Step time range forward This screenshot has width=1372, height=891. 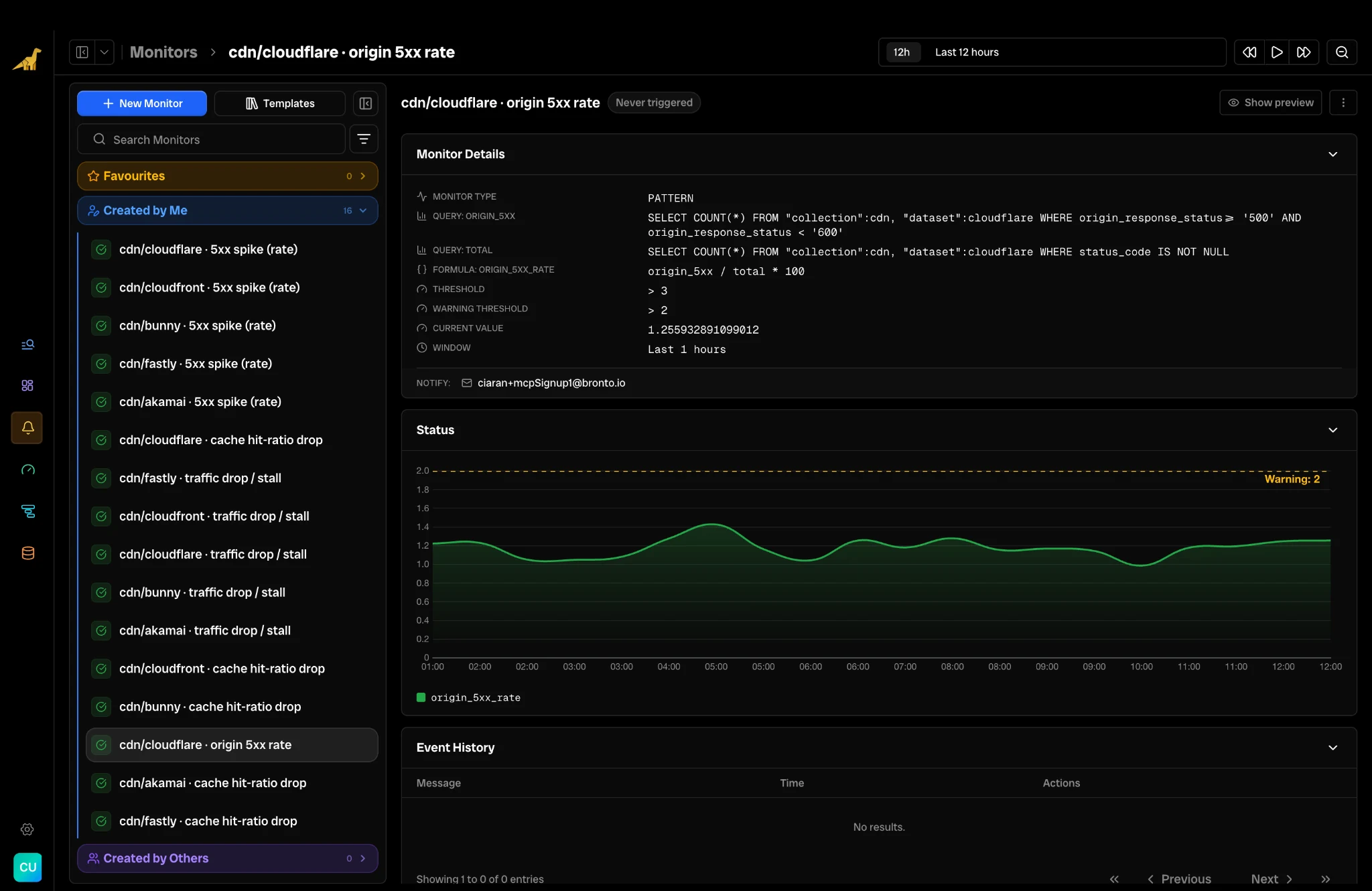[x=1304, y=52]
